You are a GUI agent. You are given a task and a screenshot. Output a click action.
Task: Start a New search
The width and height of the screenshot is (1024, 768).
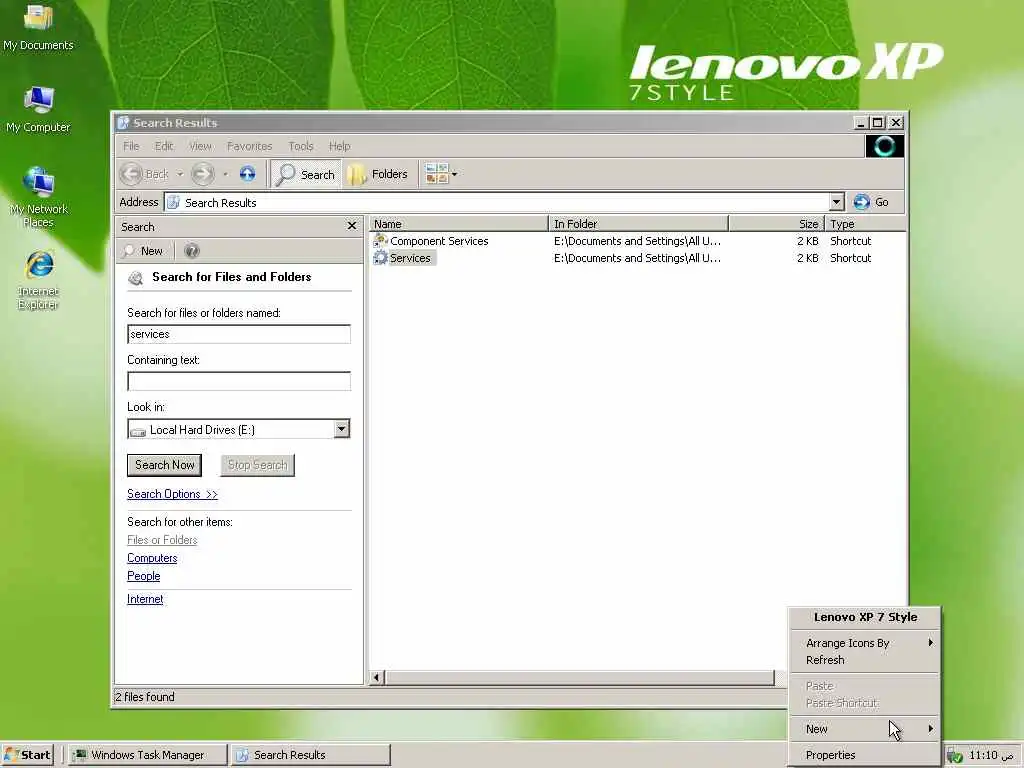144,251
